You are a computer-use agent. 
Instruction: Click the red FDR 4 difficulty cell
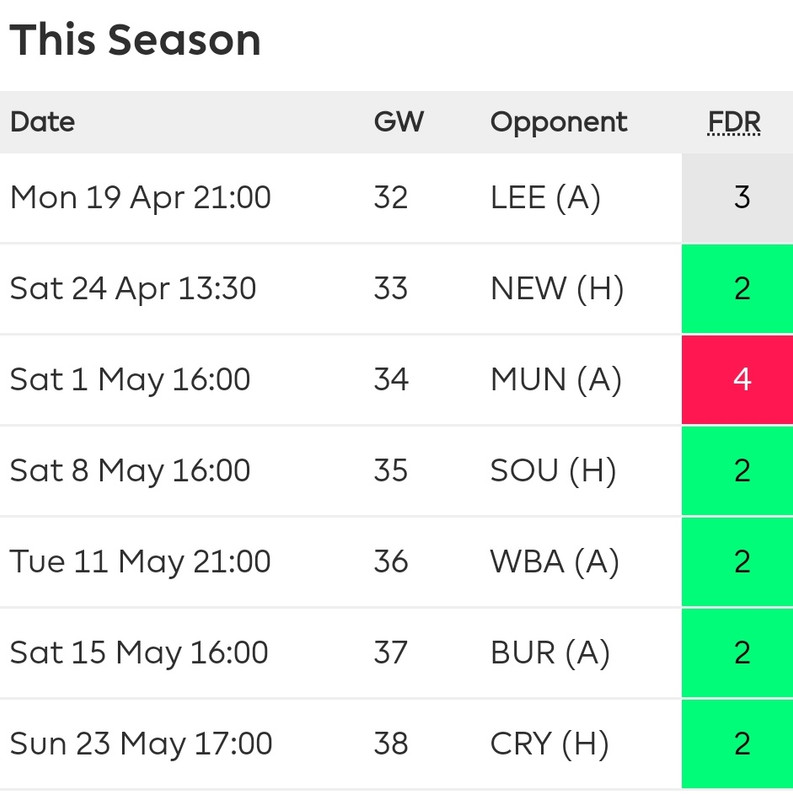[x=737, y=380]
